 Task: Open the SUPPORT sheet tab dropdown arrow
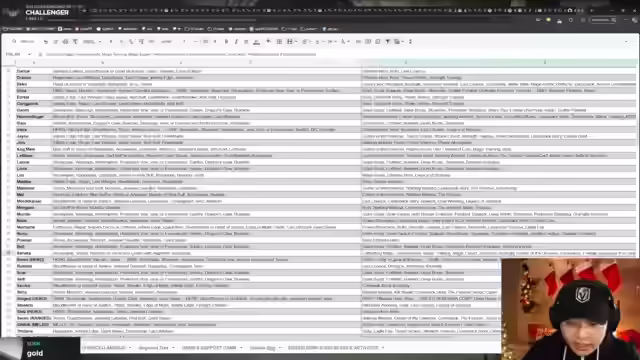[x=241, y=348]
